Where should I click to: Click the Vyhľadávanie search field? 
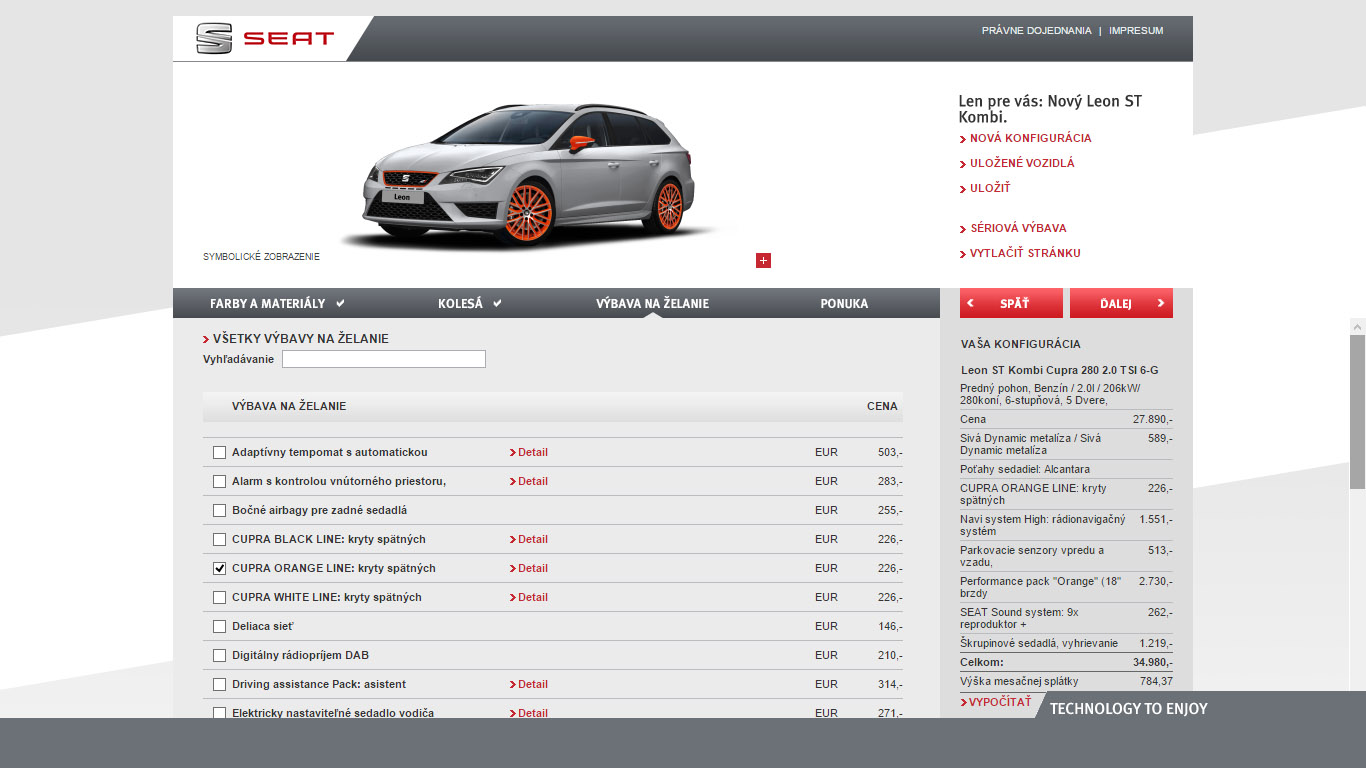pos(384,359)
